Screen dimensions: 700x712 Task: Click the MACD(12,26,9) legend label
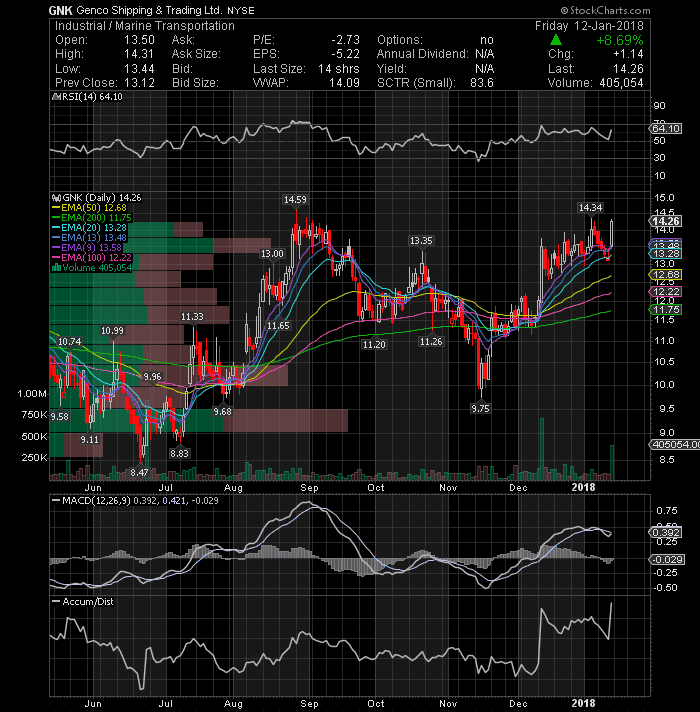96,500
